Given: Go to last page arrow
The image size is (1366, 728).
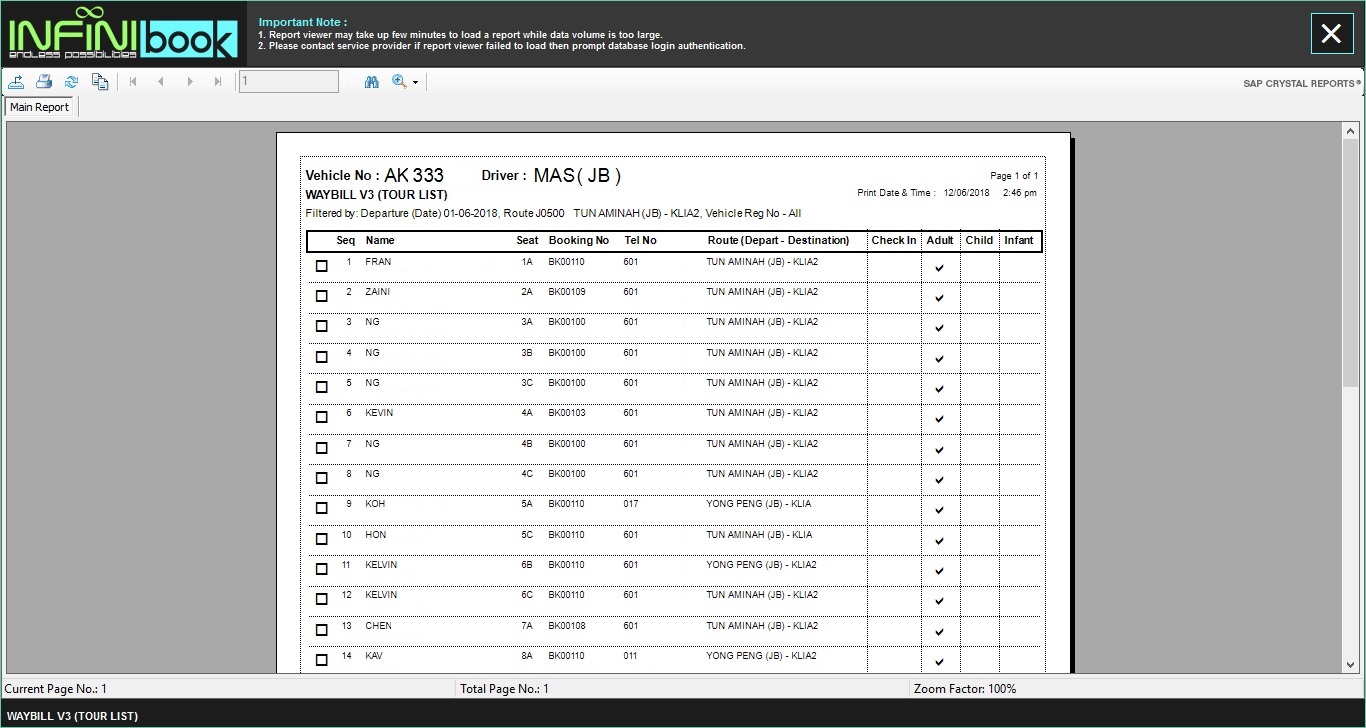Looking at the screenshot, I should click(x=218, y=82).
